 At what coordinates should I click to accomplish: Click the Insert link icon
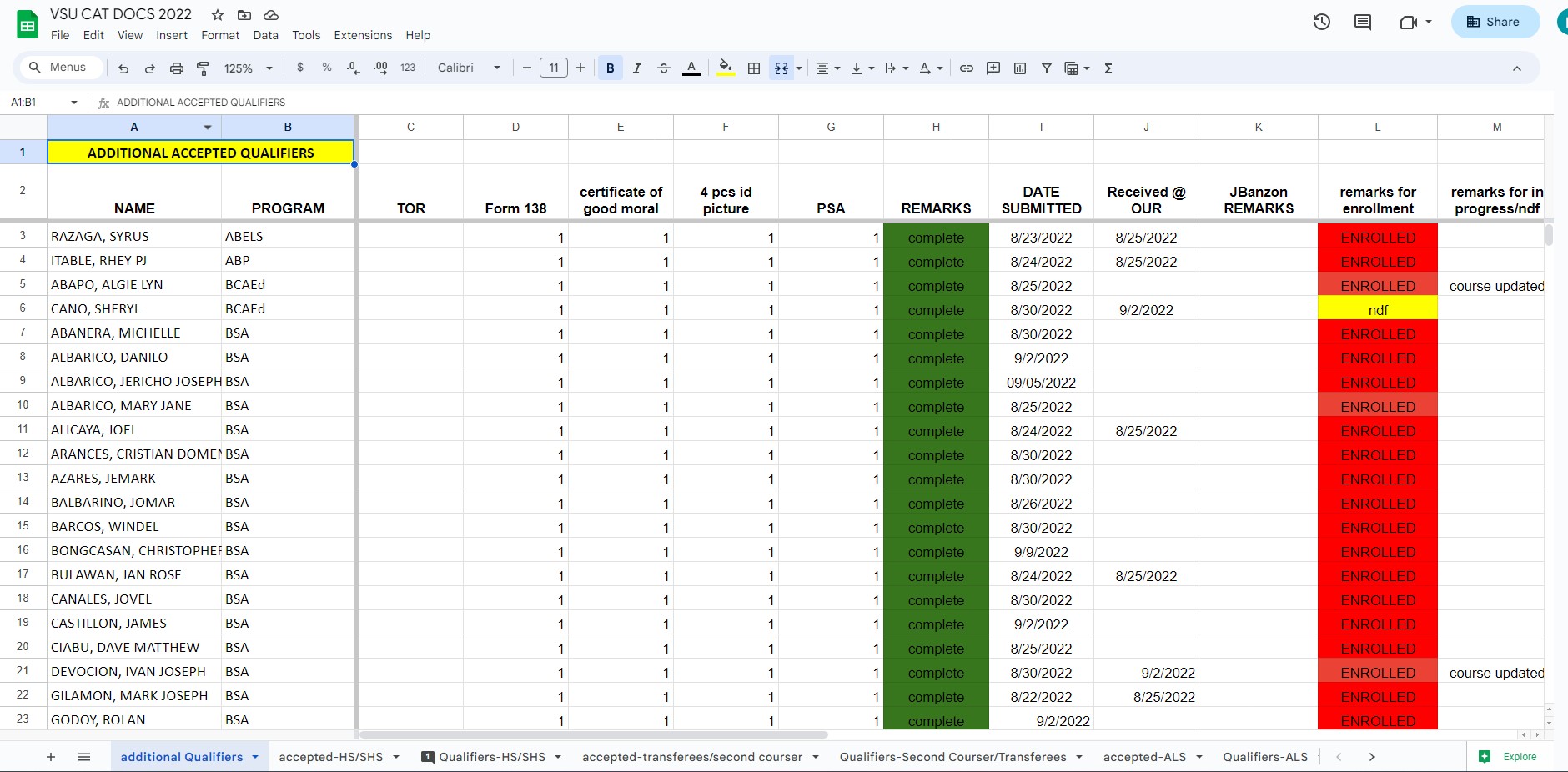click(967, 68)
